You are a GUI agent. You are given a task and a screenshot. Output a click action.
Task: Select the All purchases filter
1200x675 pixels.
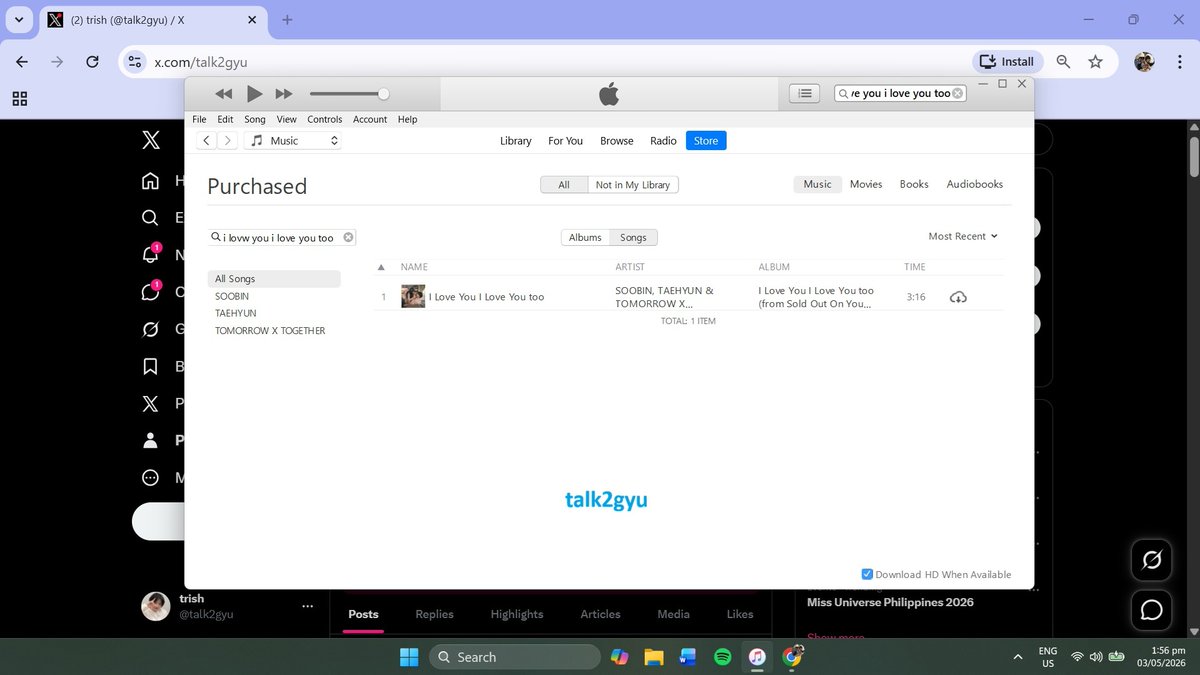[x=564, y=185]
